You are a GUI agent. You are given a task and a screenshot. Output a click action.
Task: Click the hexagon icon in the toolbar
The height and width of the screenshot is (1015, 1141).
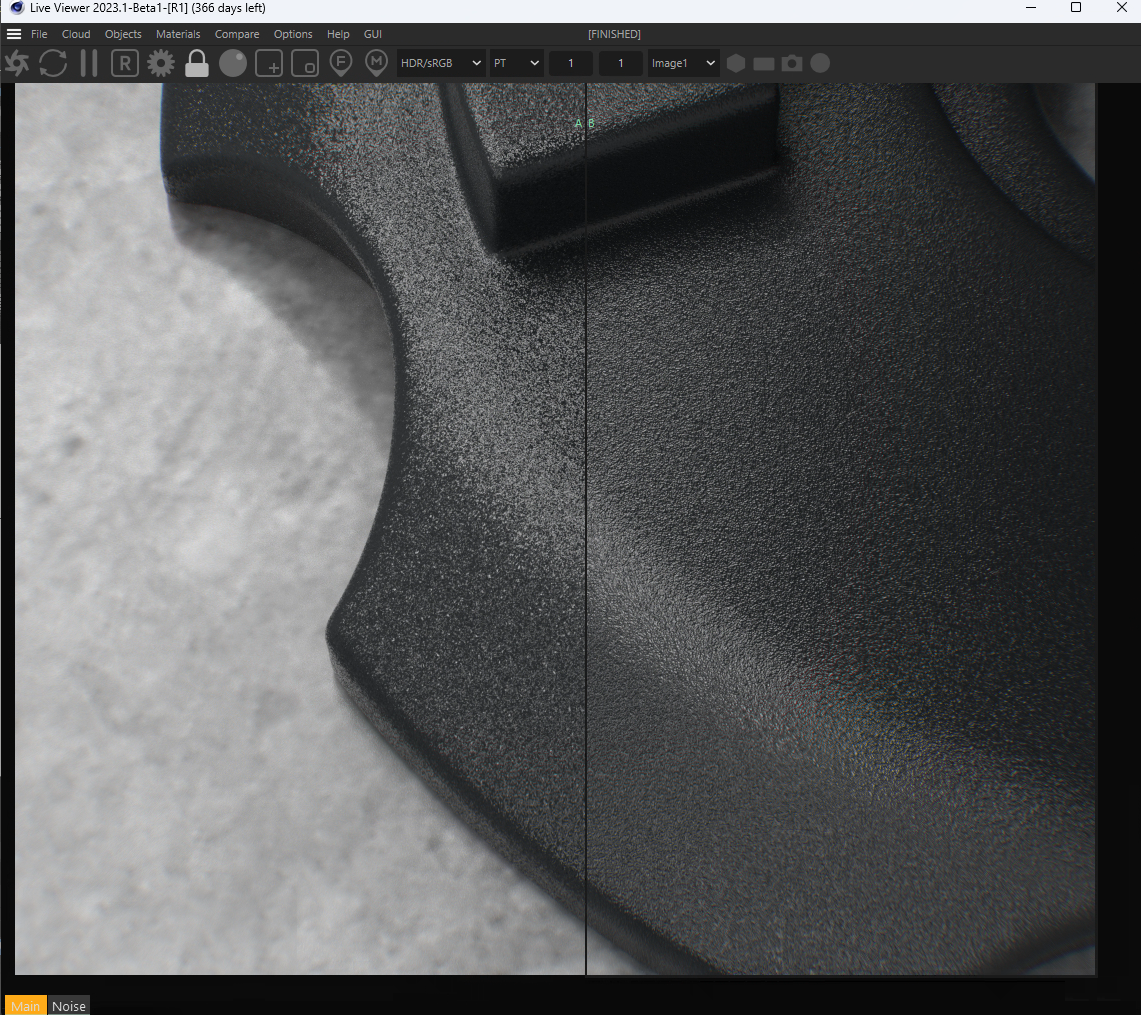click(x=736, y=63)
